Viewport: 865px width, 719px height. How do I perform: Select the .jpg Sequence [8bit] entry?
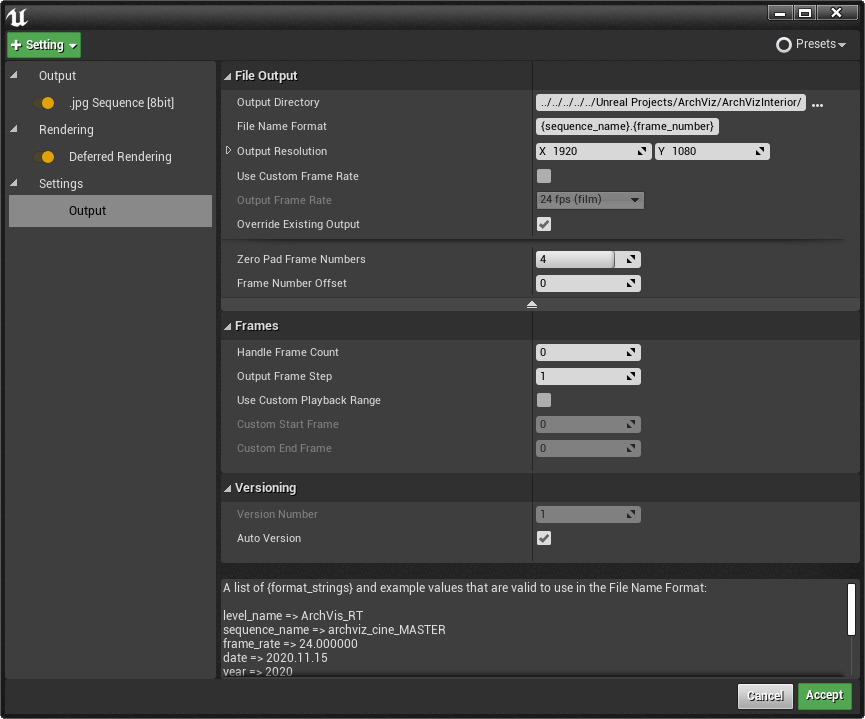coord(120,103)
